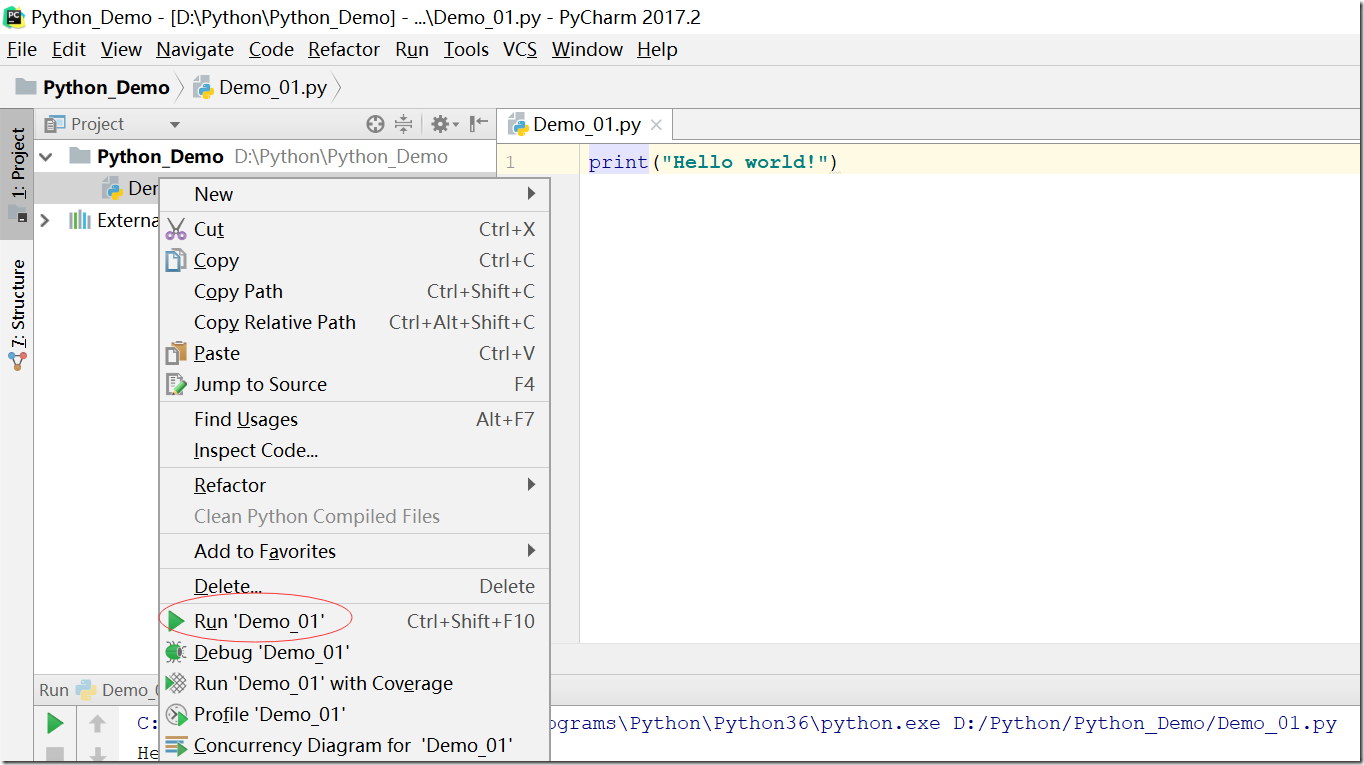The height and width of the screenshot is (765, 1364).
Task: Click the Run tool window label
Action: coord(54,690)
